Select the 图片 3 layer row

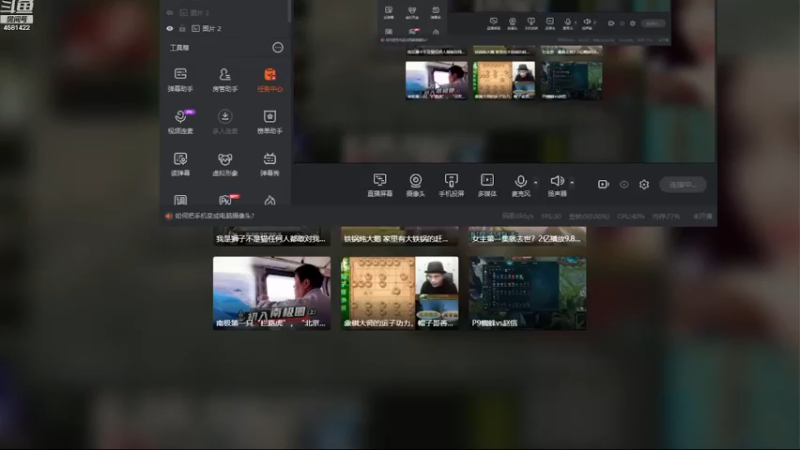pyautogui.click(x=224, y=12)
